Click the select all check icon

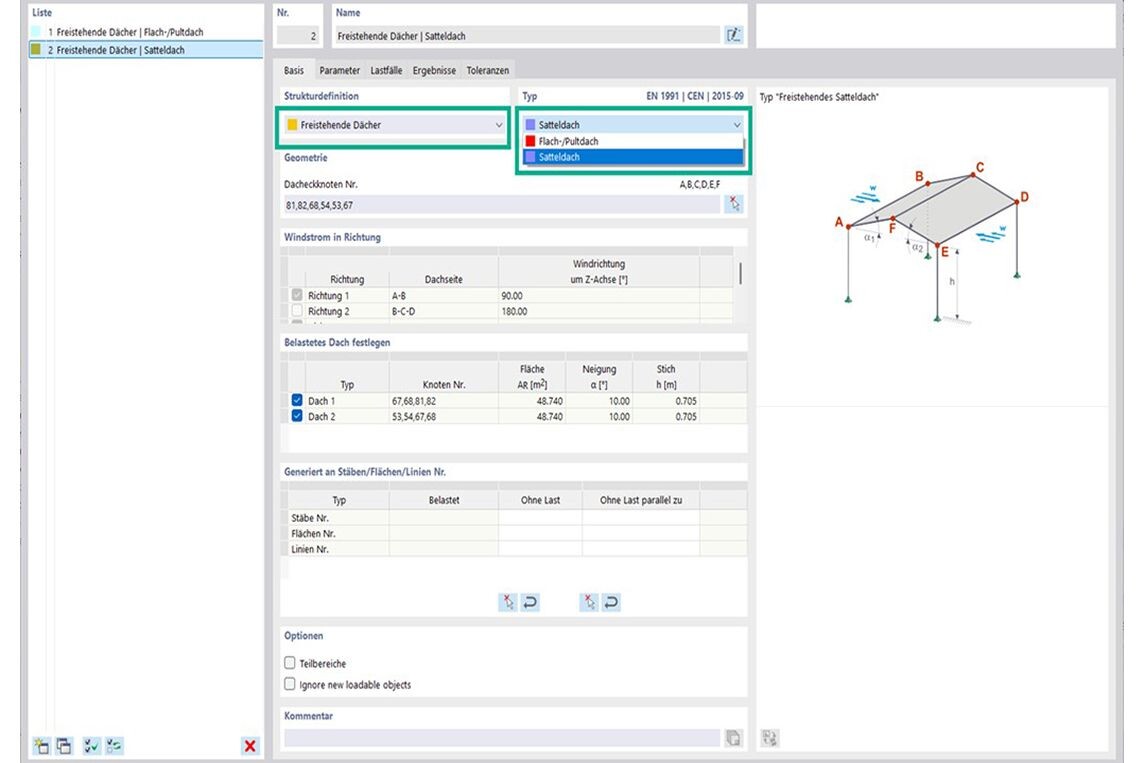click(x=92, y=746)
